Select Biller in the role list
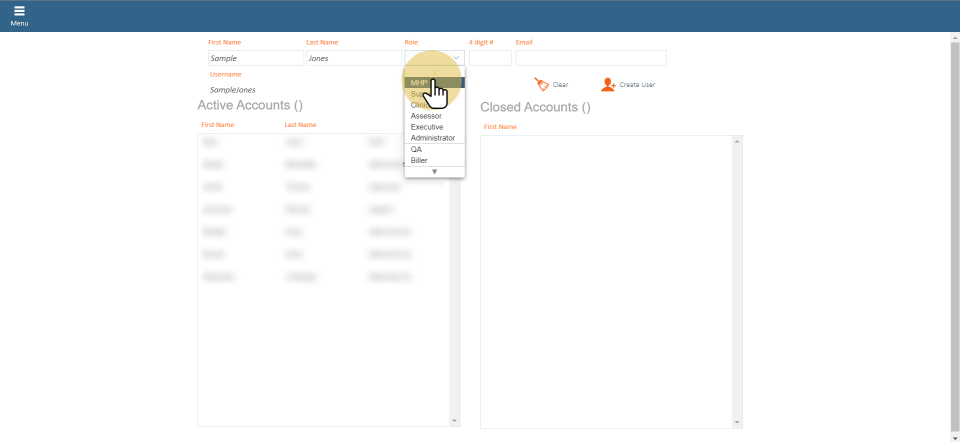The width and height of the screenshot is (960, 442). pyautogui.click(x=419, y=160)
